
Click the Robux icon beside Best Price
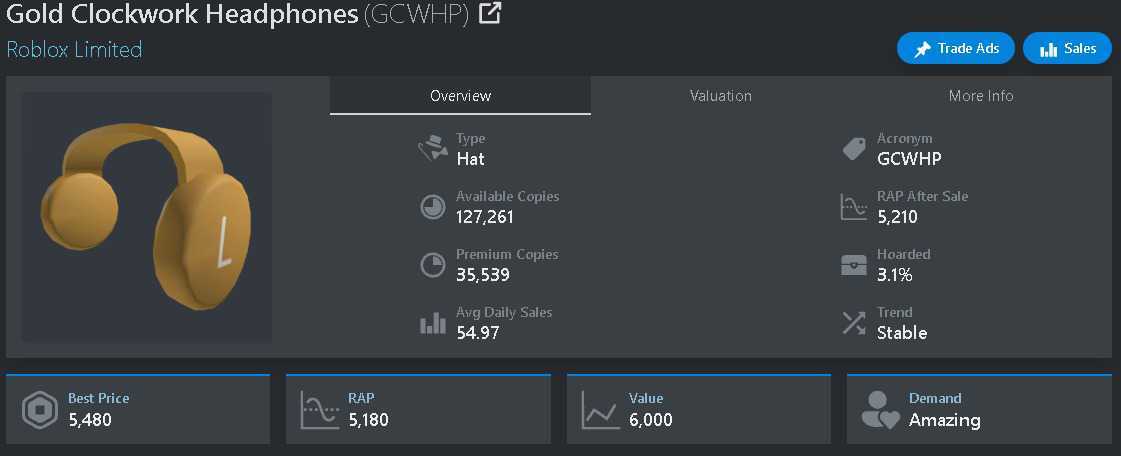40,410
